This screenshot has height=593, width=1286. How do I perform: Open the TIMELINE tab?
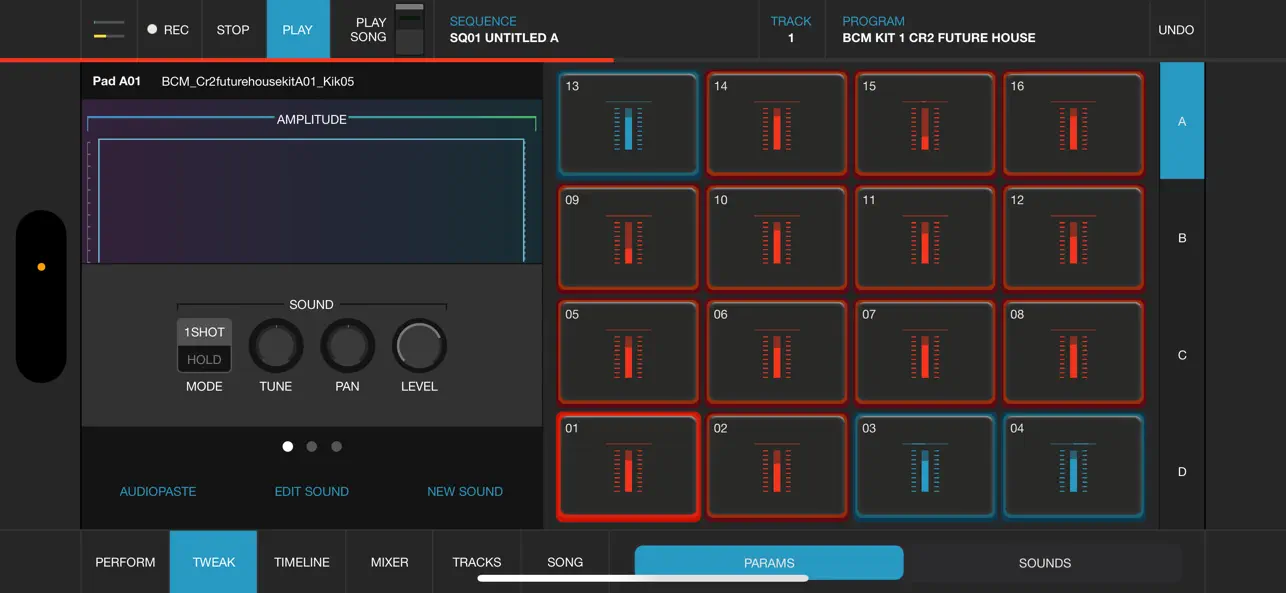[x=302, y=562]
